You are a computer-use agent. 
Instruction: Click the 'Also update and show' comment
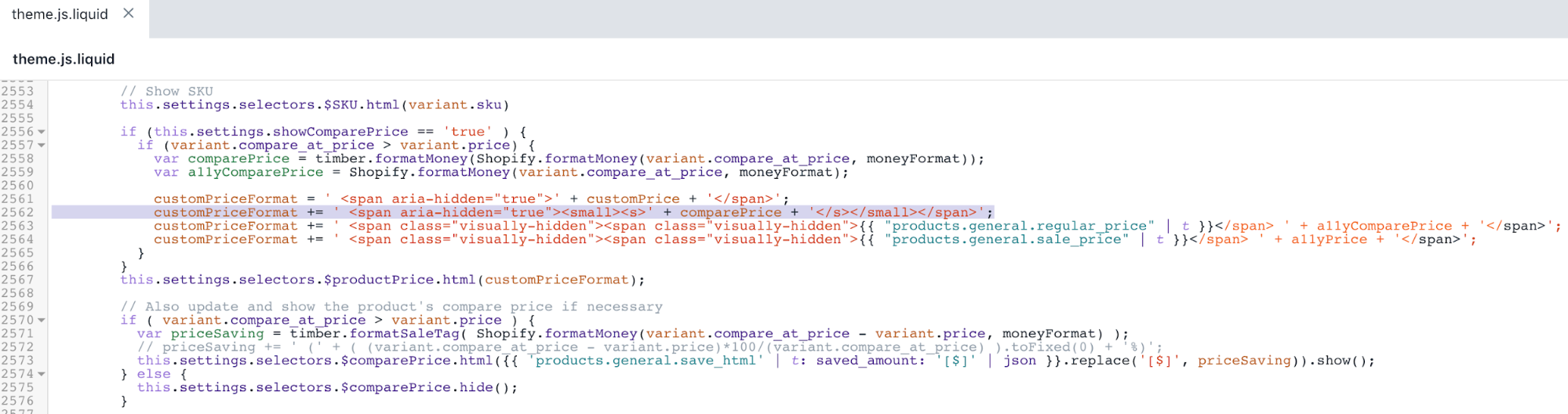(391, 307)
